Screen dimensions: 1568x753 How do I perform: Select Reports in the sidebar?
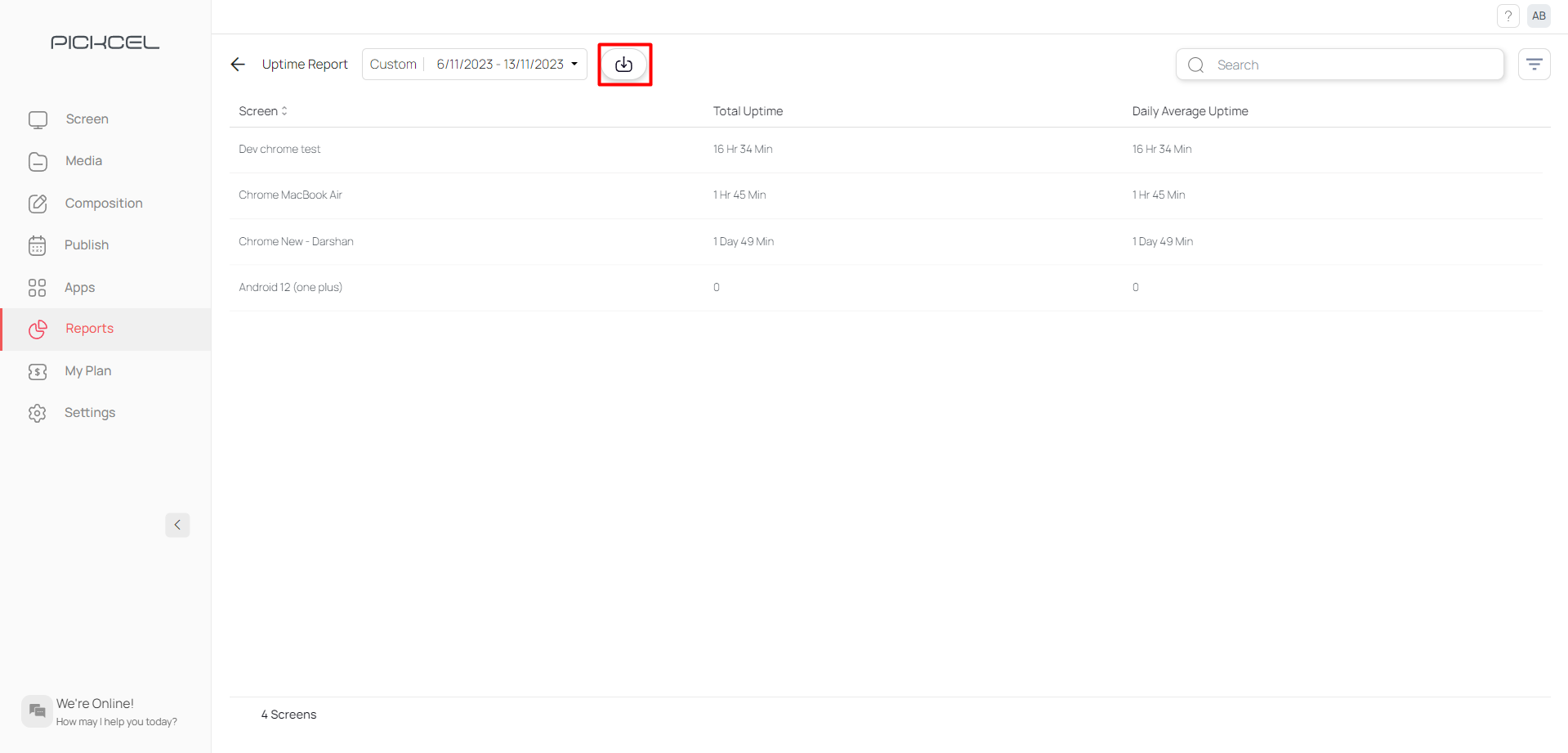pyautogui.click(x=89, y=329)
